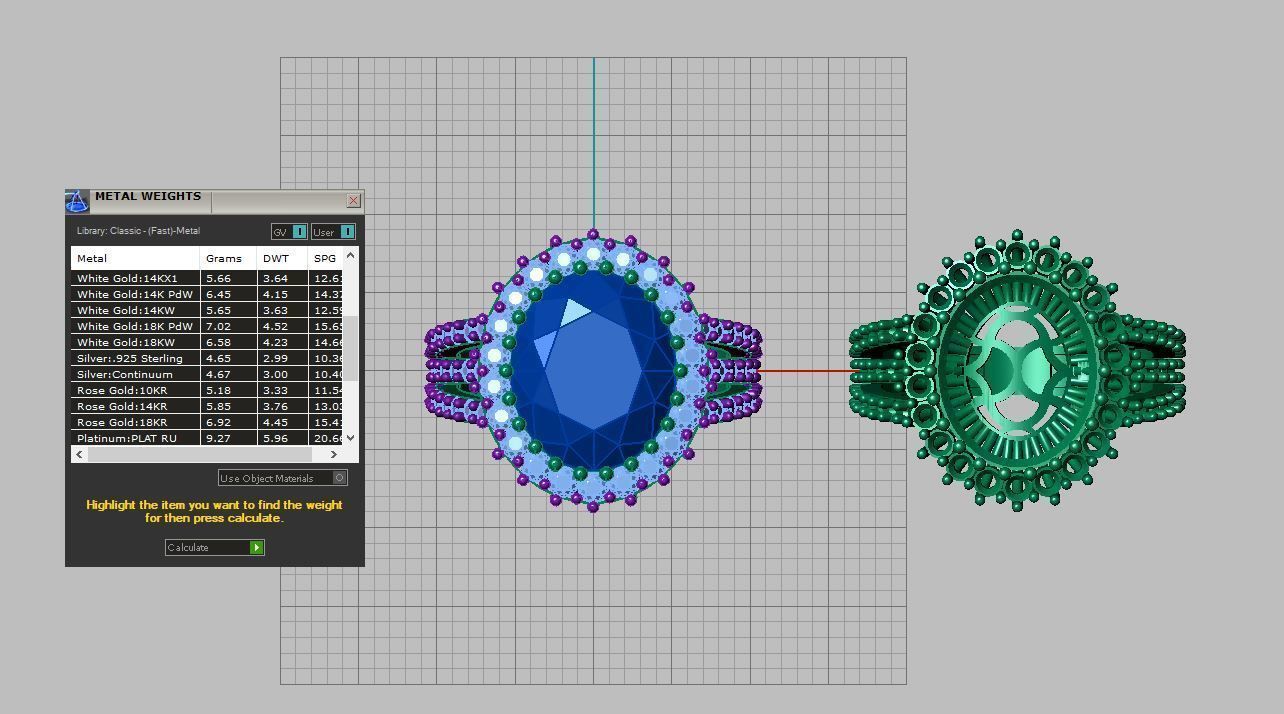Click the metal list scroll-down arrow

[350, 438]
